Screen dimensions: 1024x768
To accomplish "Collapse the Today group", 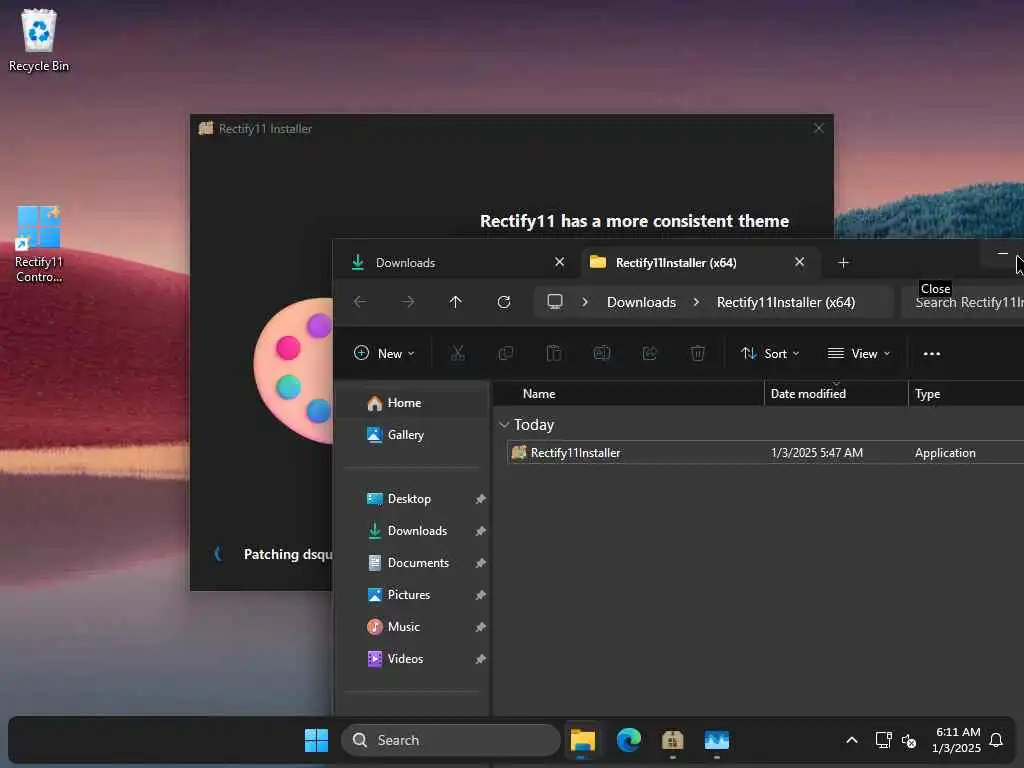I will 504,425.
